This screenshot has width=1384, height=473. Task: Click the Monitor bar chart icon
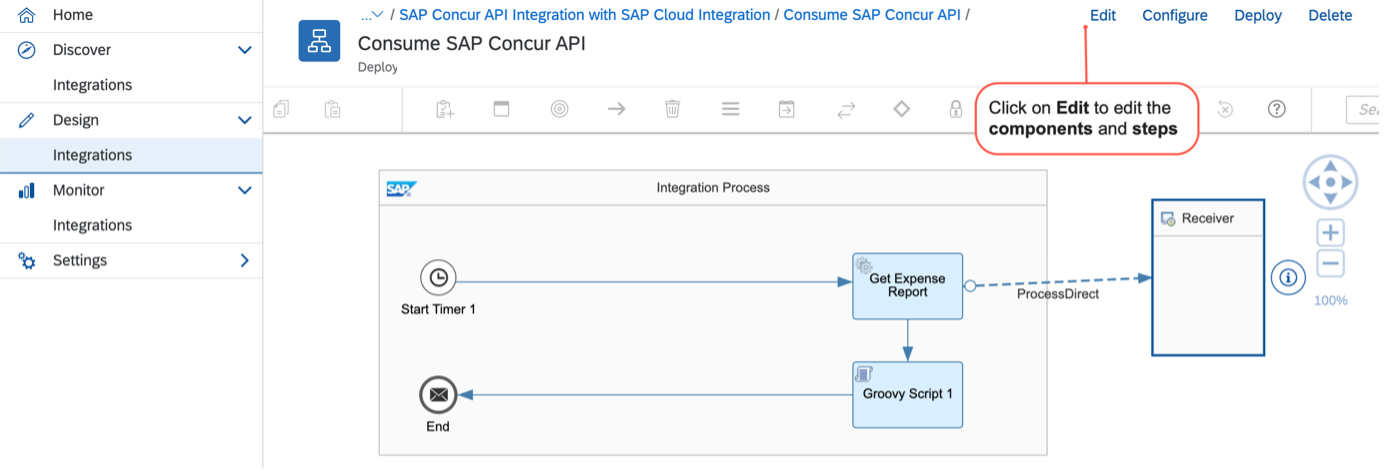click(x=27, y=190)
